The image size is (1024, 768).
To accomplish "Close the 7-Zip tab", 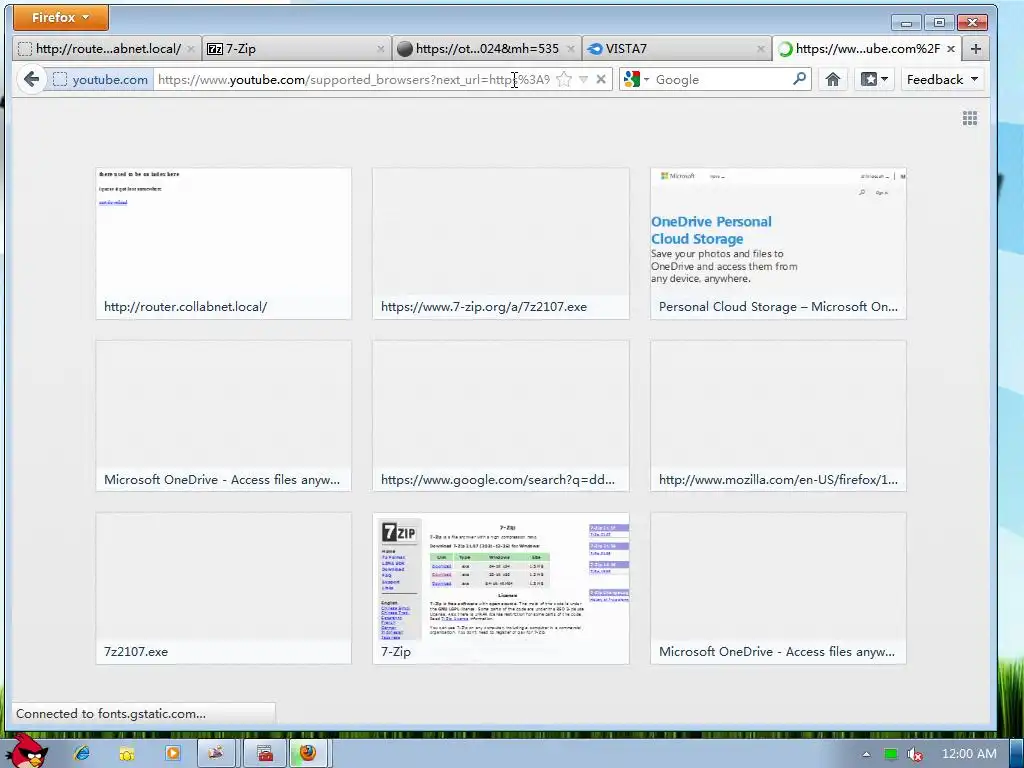I will pyautogui.click(x=381, y=49).
